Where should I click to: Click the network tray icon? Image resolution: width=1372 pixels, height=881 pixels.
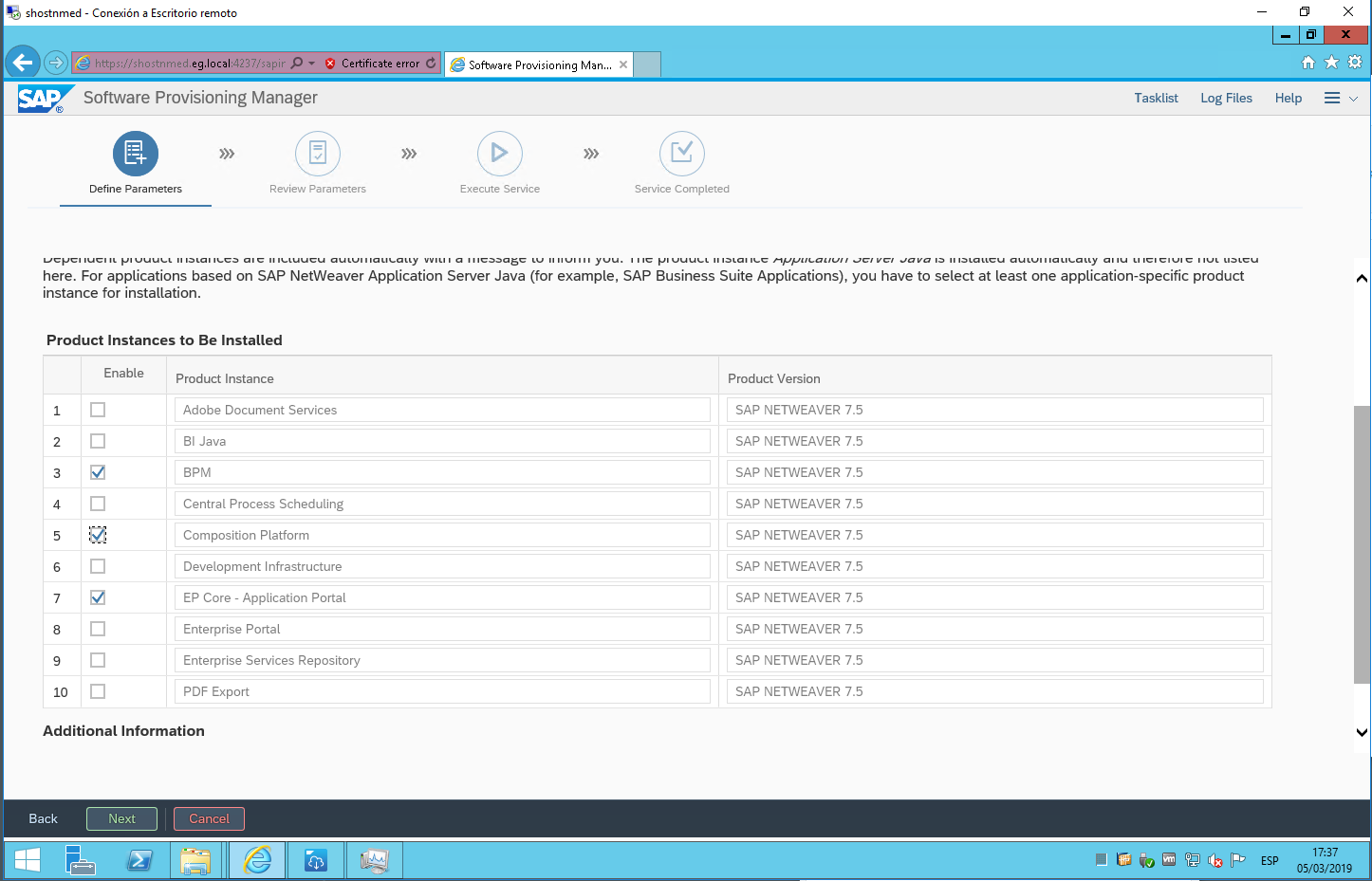point(1193,860)
